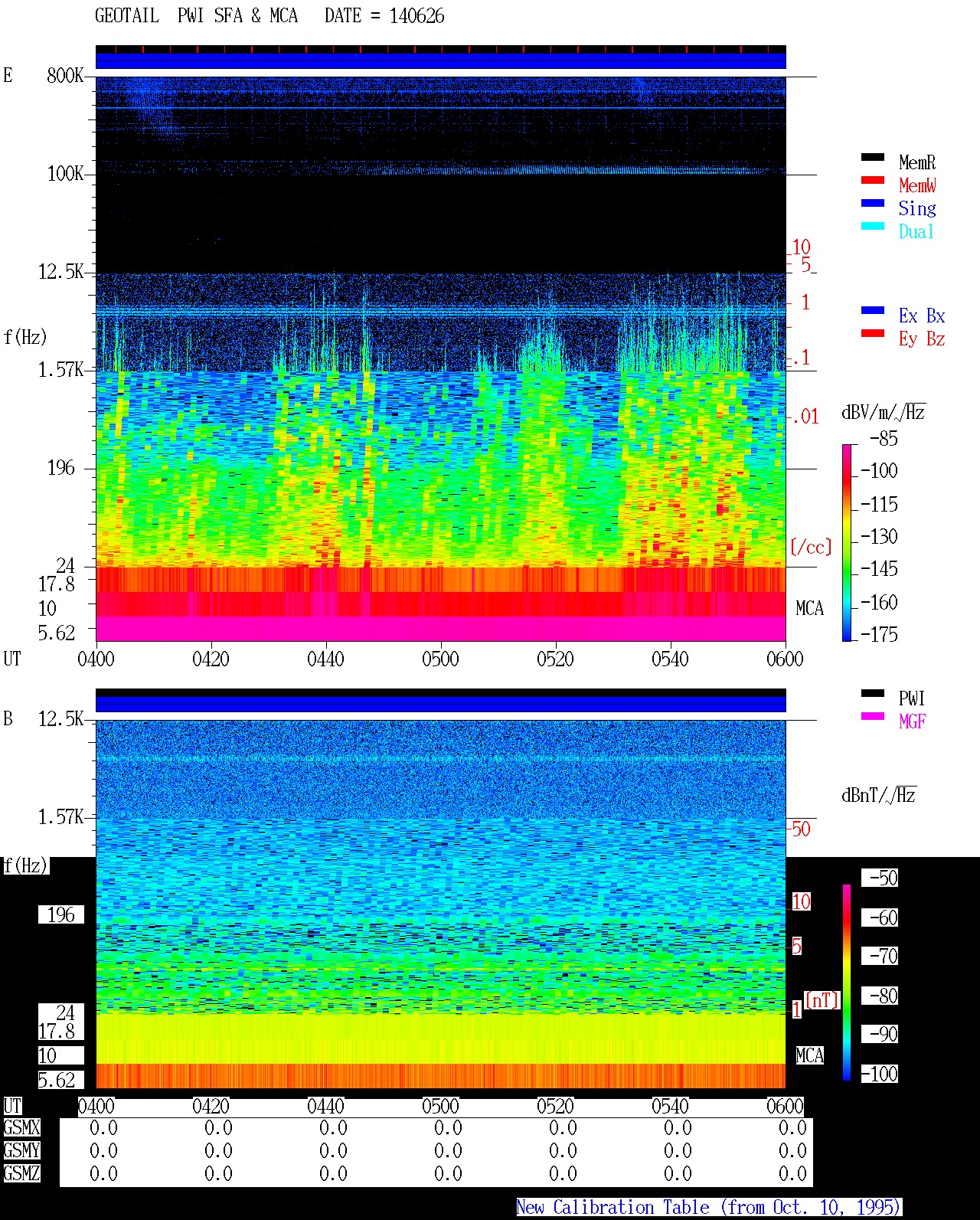Click the red Ey Bz legend swatch

tap(873, 333)
